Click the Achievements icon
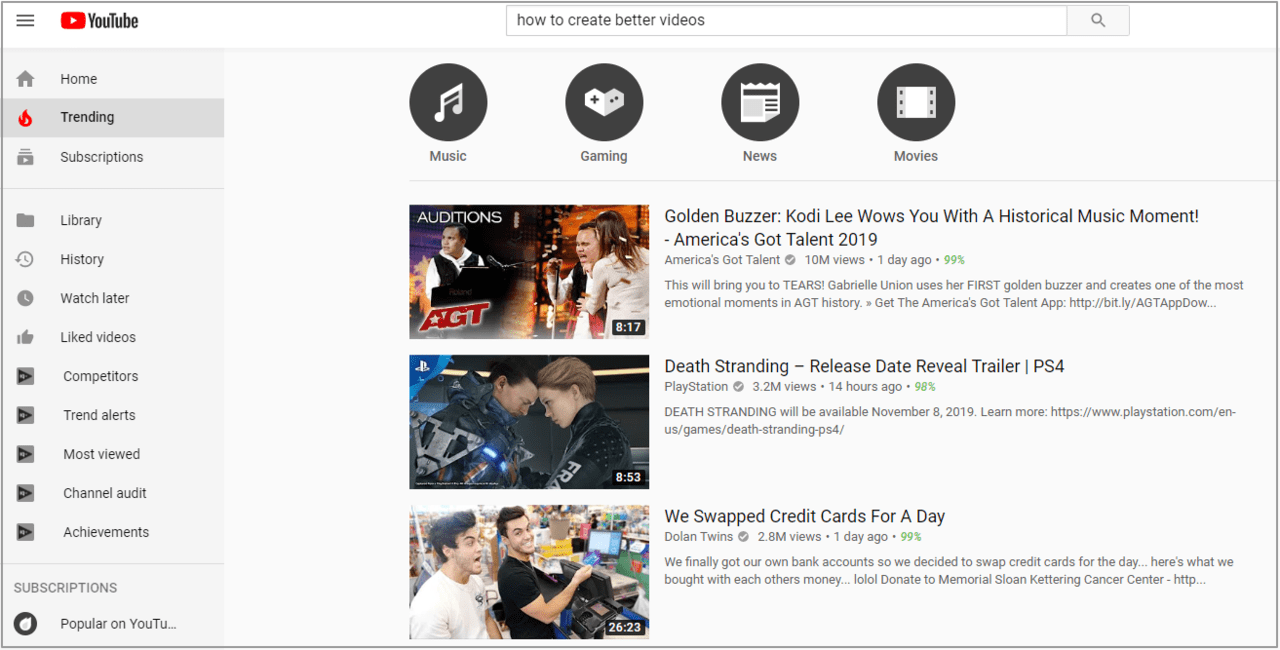 point(25,532)
